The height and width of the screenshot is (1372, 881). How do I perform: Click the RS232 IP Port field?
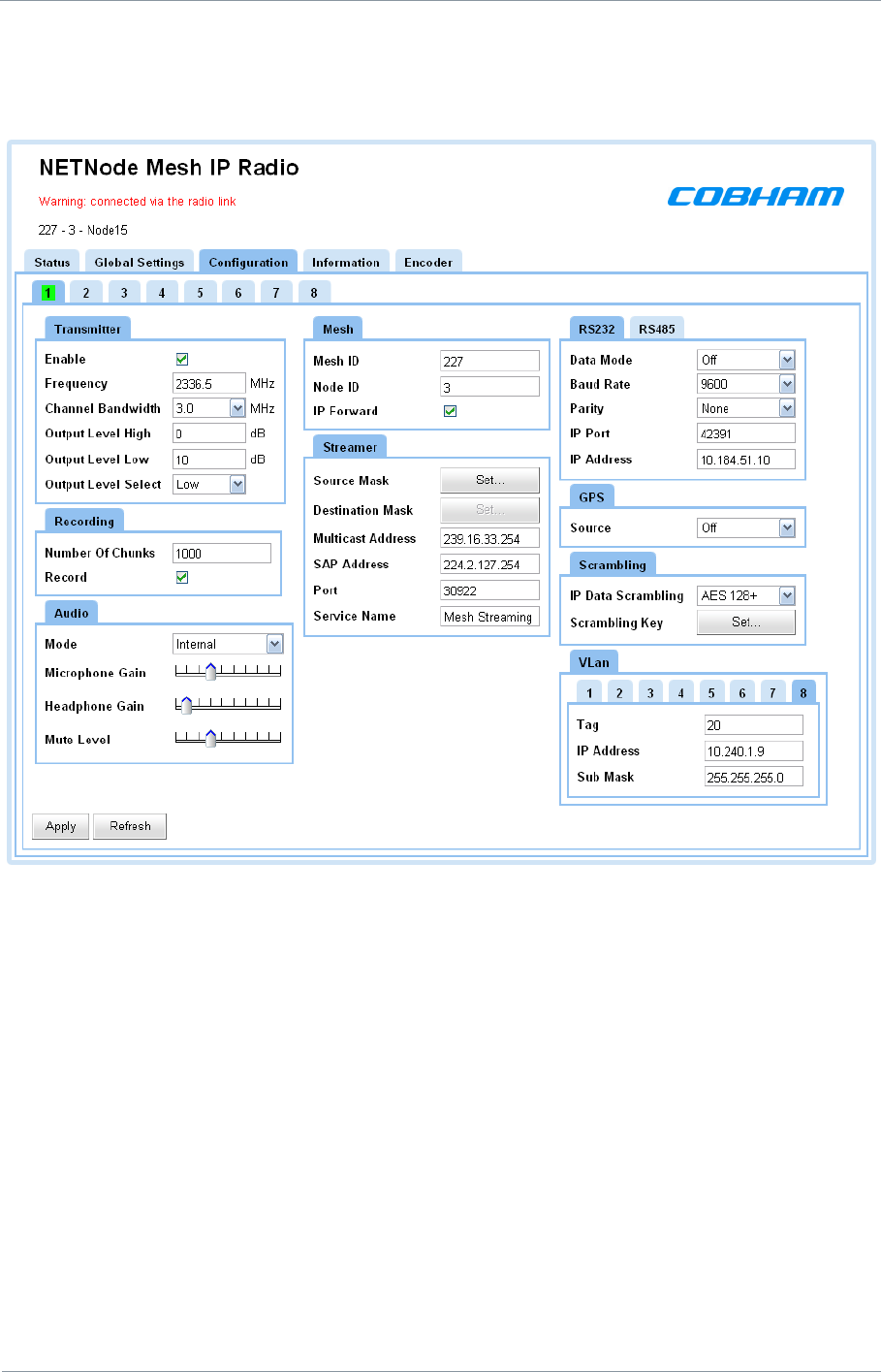pos(746,433)
